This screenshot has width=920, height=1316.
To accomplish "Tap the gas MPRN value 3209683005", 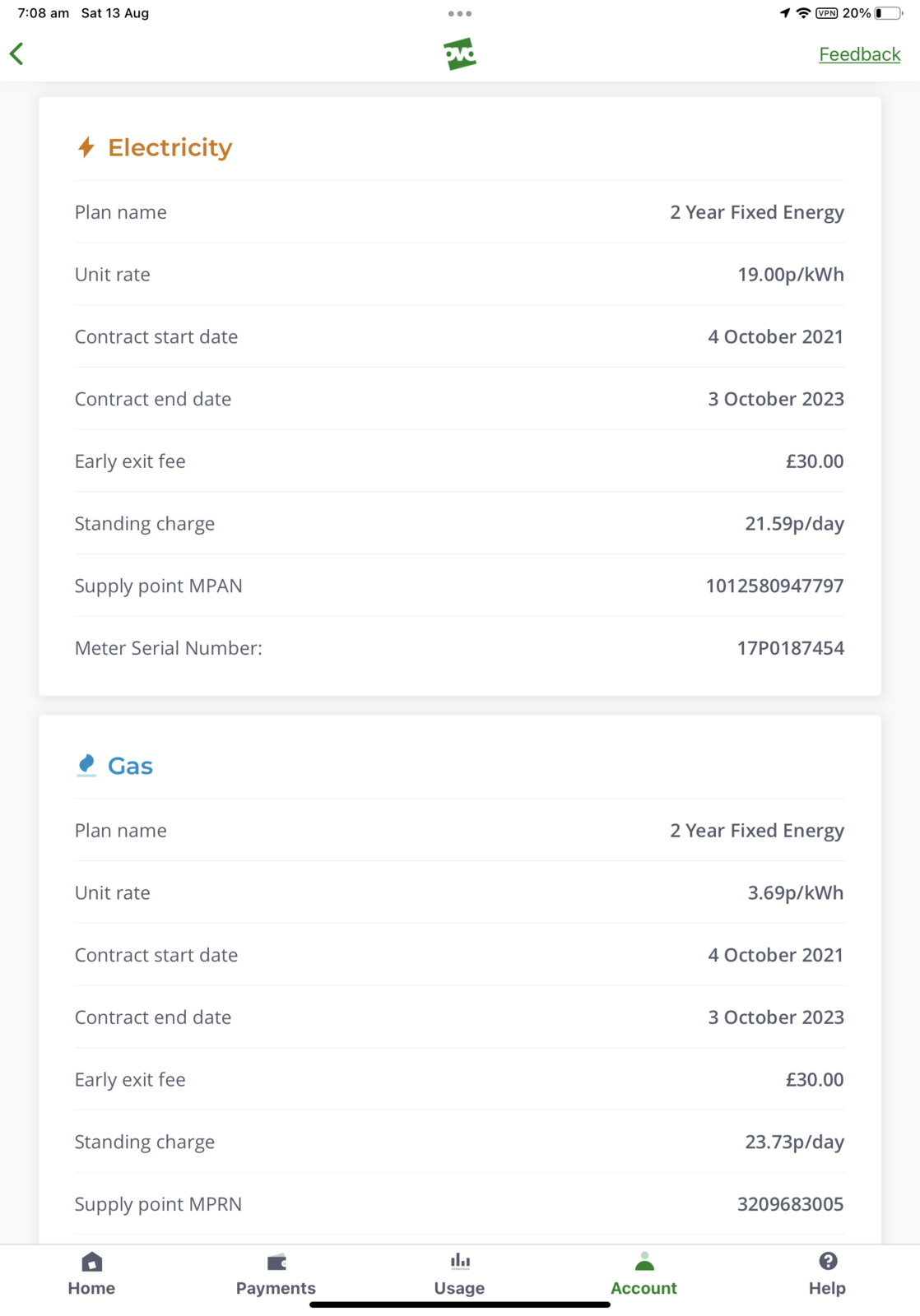I will point(790,1204).
